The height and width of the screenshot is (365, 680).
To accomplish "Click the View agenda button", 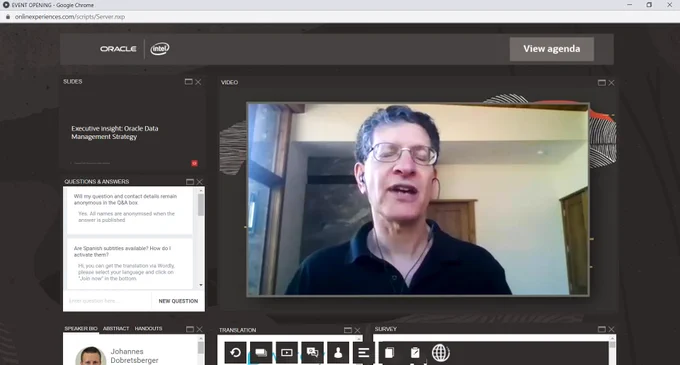I will (552, 49).
